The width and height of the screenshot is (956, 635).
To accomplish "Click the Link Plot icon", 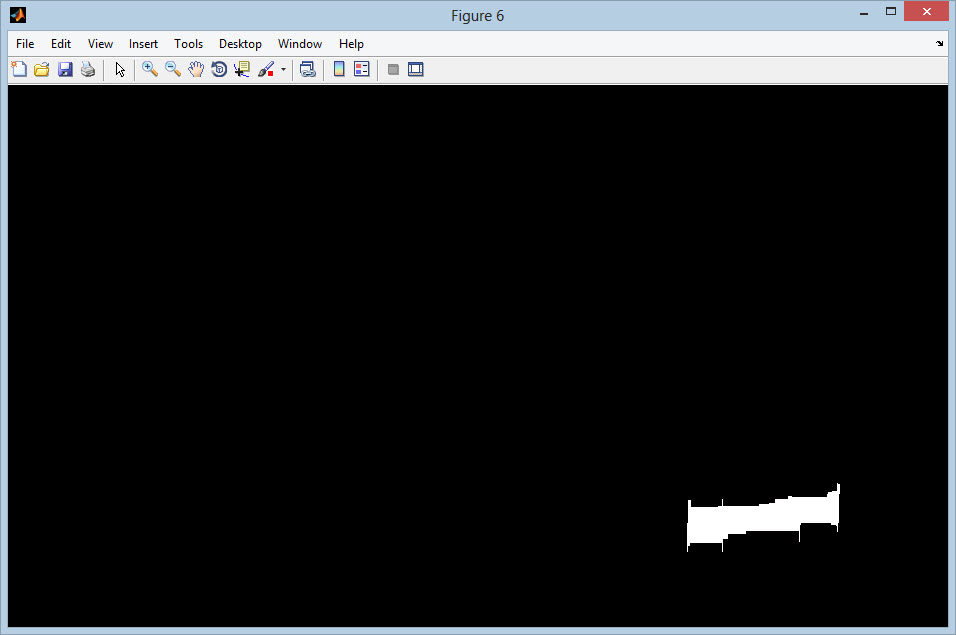I will pos(308,69).
